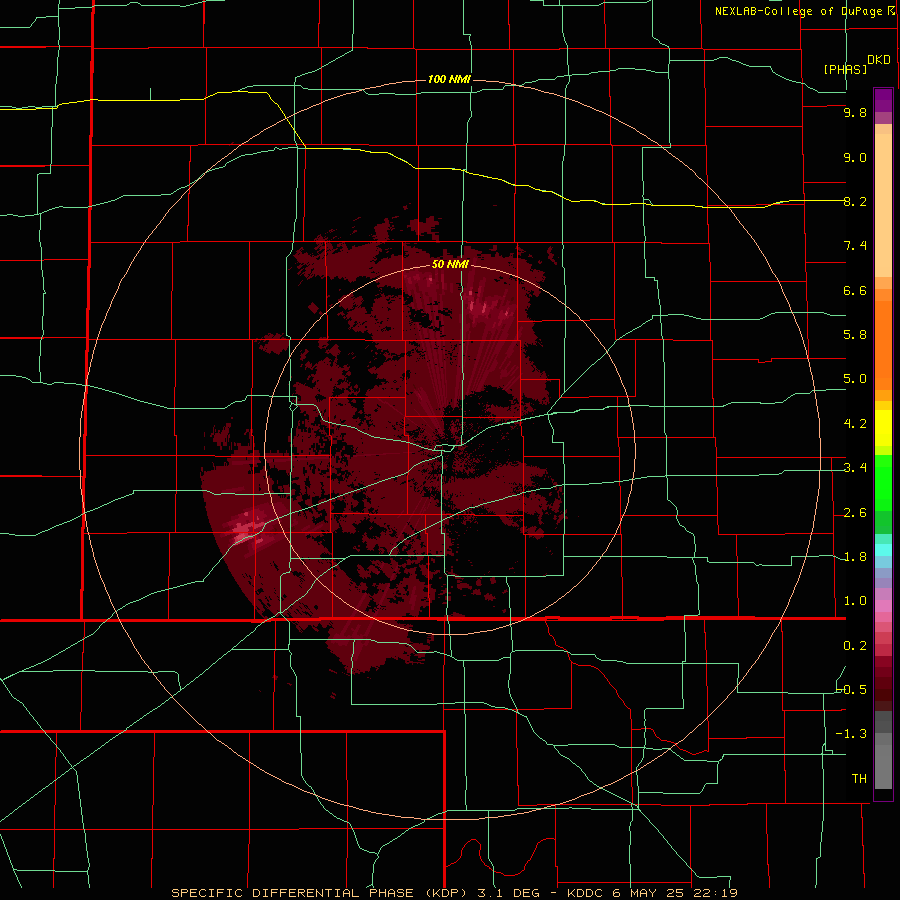The height and width of the screenshot is (900, 900).
Task: Click the 9.8 value on the color scale
Action: point(855,112)
